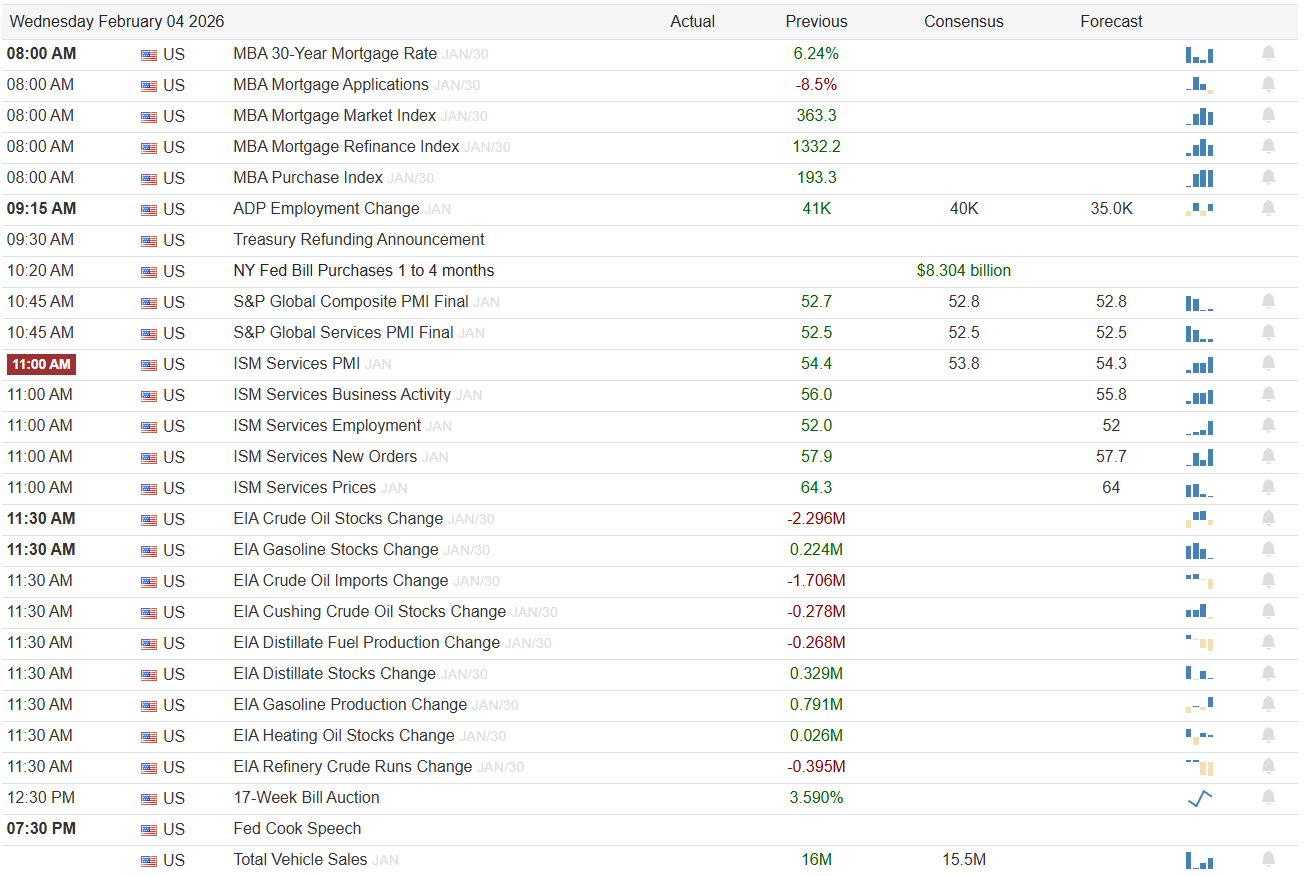Screen dimensions: 1306x876
Task: Open EIA Gasoline Production Change event
Action: [x=350, y=704]
